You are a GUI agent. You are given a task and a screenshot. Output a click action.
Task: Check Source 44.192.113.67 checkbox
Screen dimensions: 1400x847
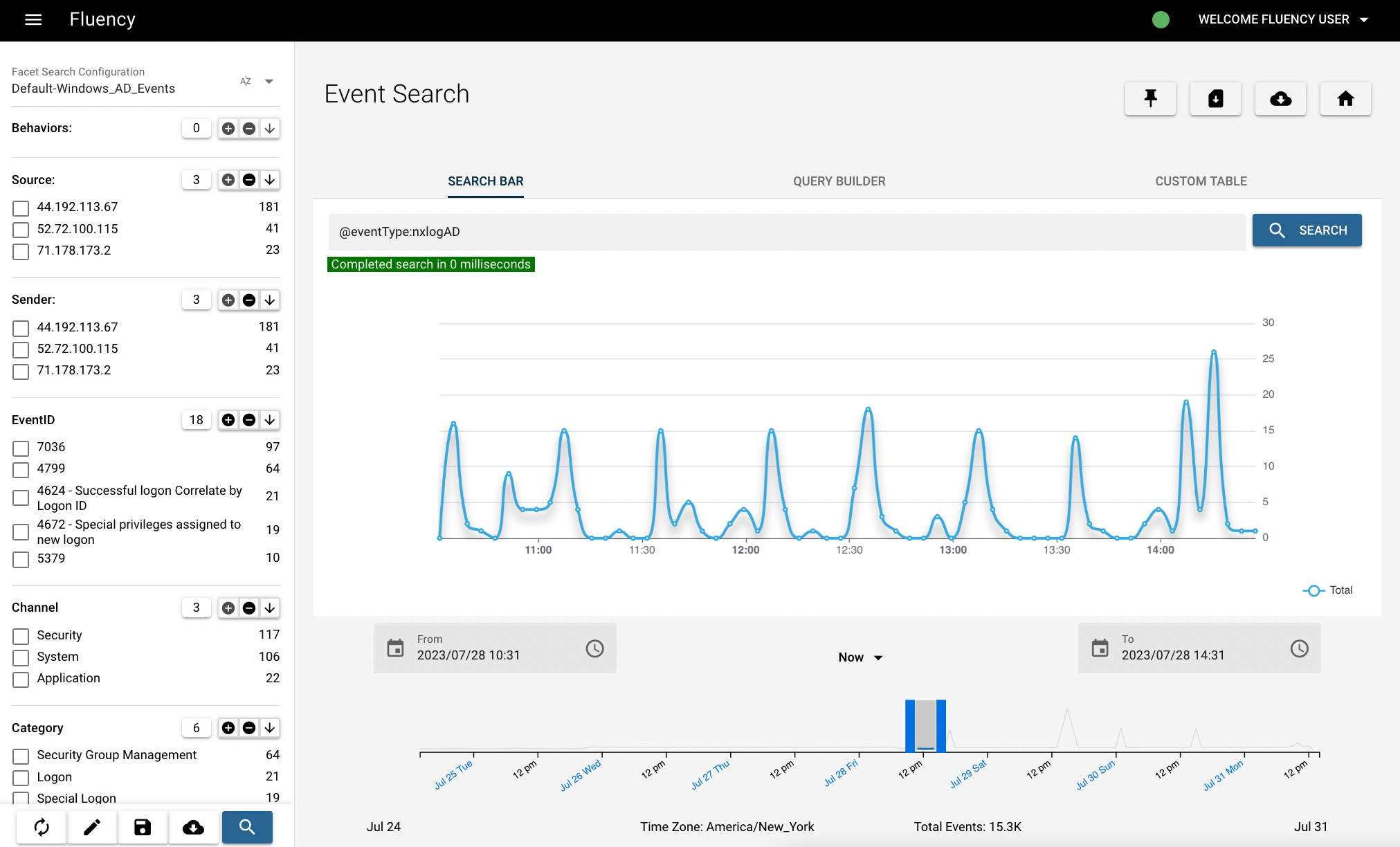[21, 208]
